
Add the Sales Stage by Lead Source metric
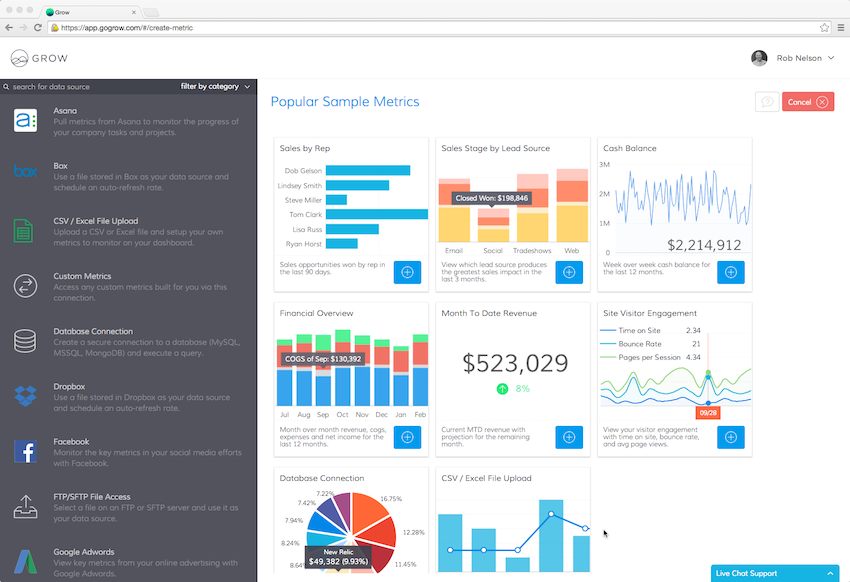(569, 272)
